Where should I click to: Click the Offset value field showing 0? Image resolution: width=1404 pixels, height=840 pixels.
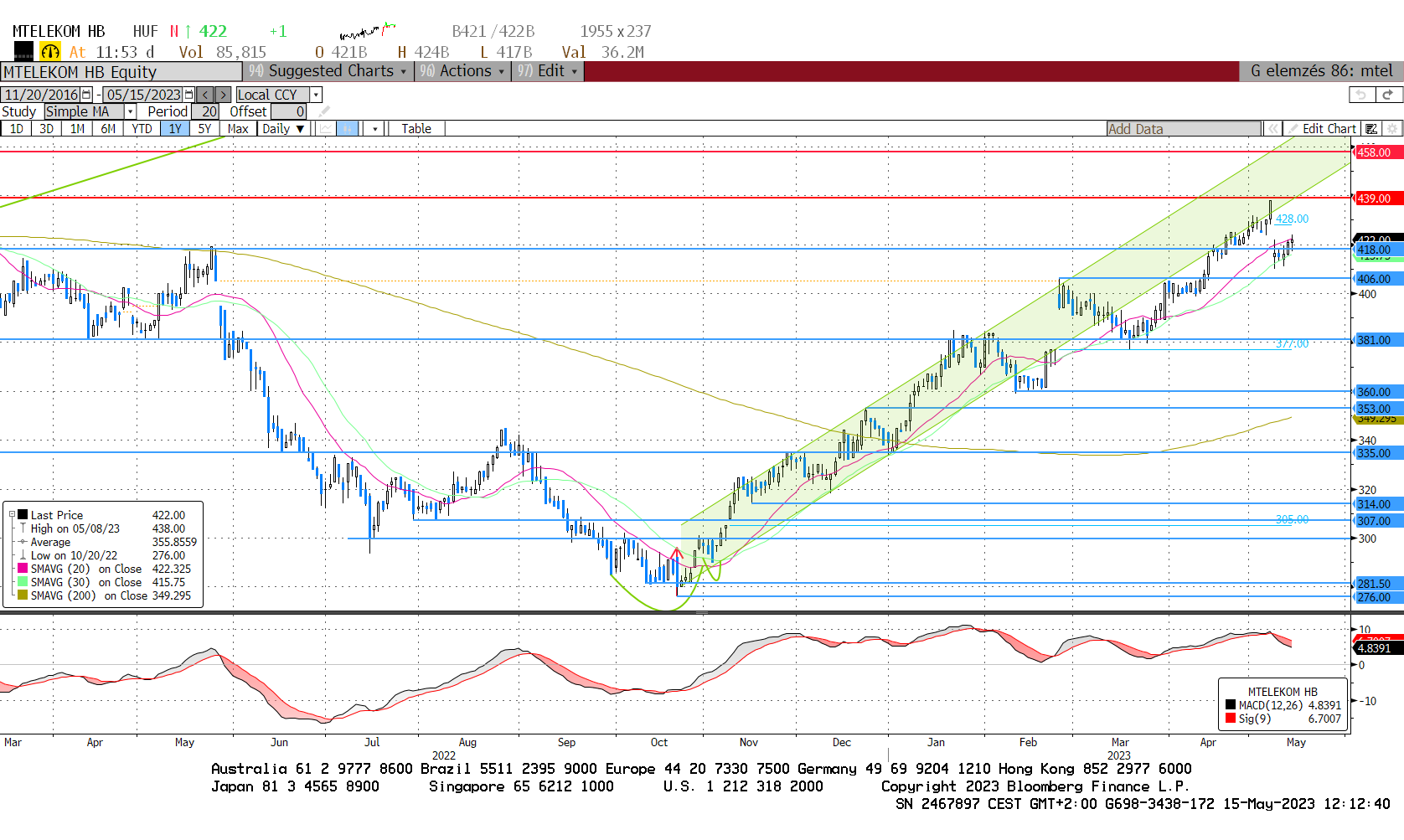[289, 111]
